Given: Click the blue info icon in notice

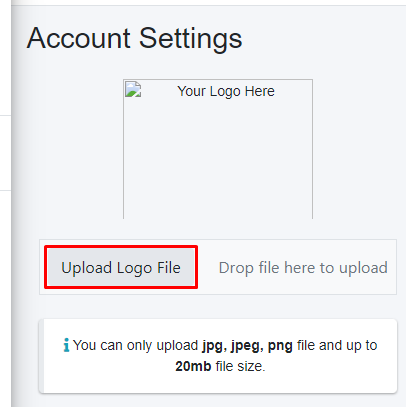Looking at the screenshot, I should point(67,345).
